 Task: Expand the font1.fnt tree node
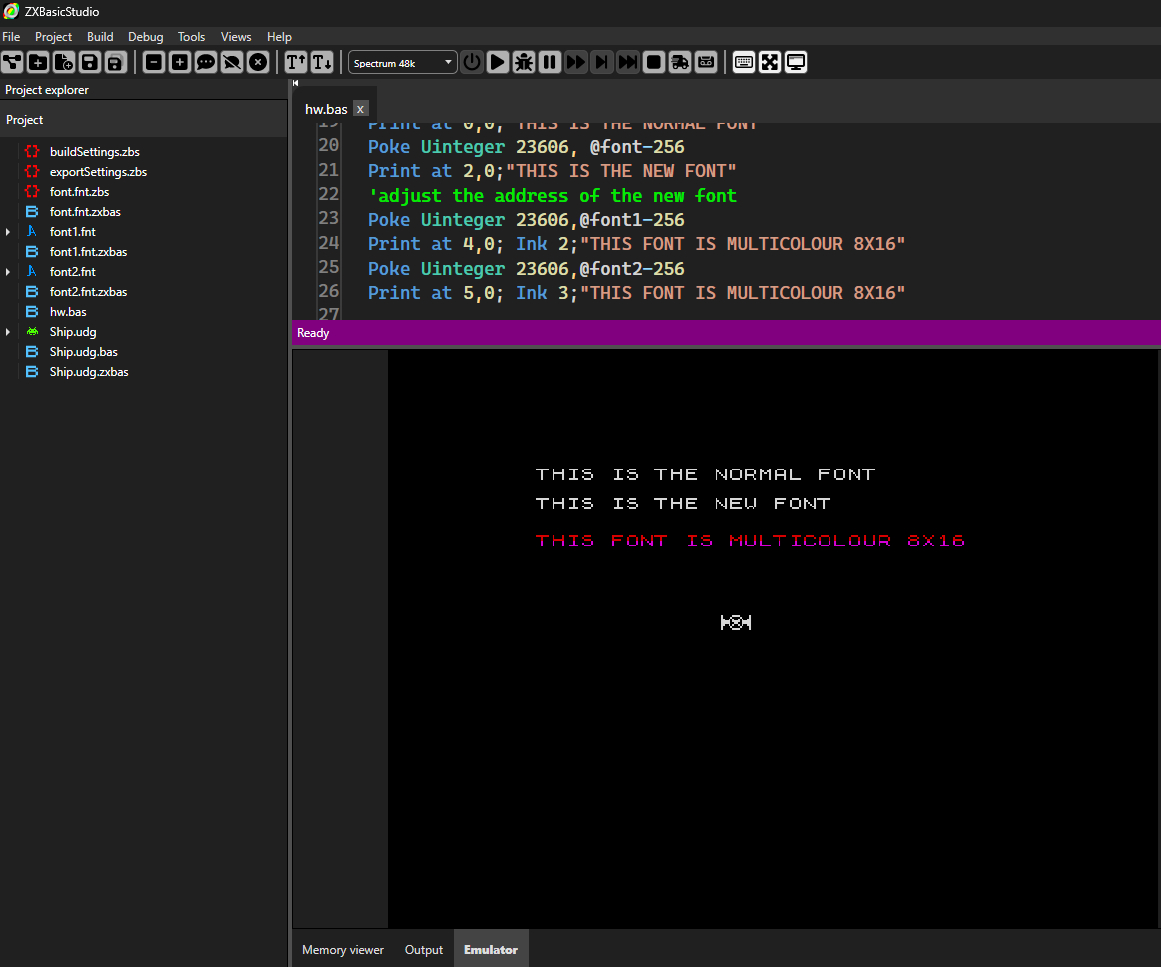8,232
